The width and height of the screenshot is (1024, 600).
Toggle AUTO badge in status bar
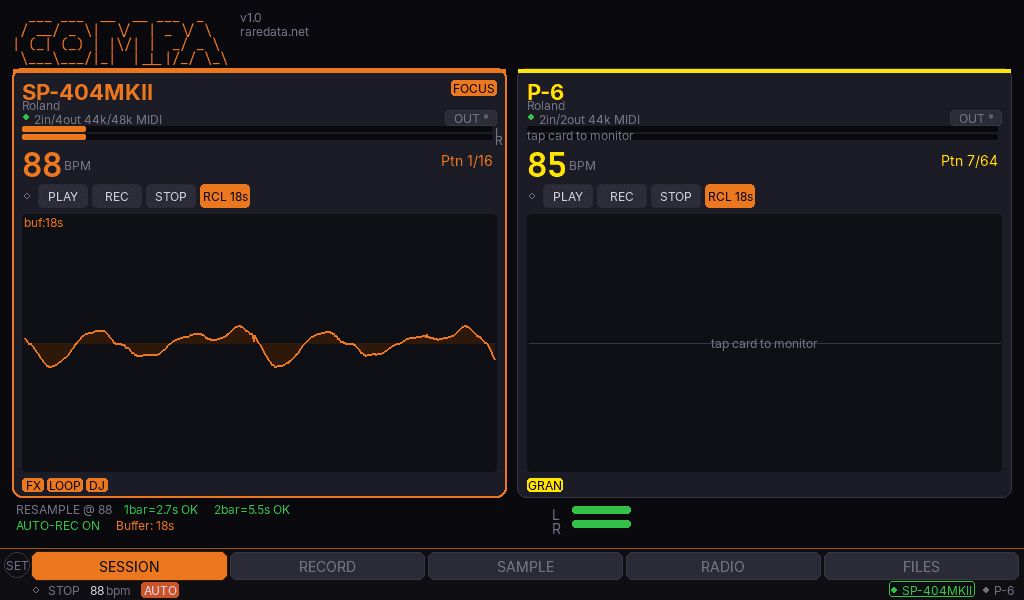click(x=160, y=590)
